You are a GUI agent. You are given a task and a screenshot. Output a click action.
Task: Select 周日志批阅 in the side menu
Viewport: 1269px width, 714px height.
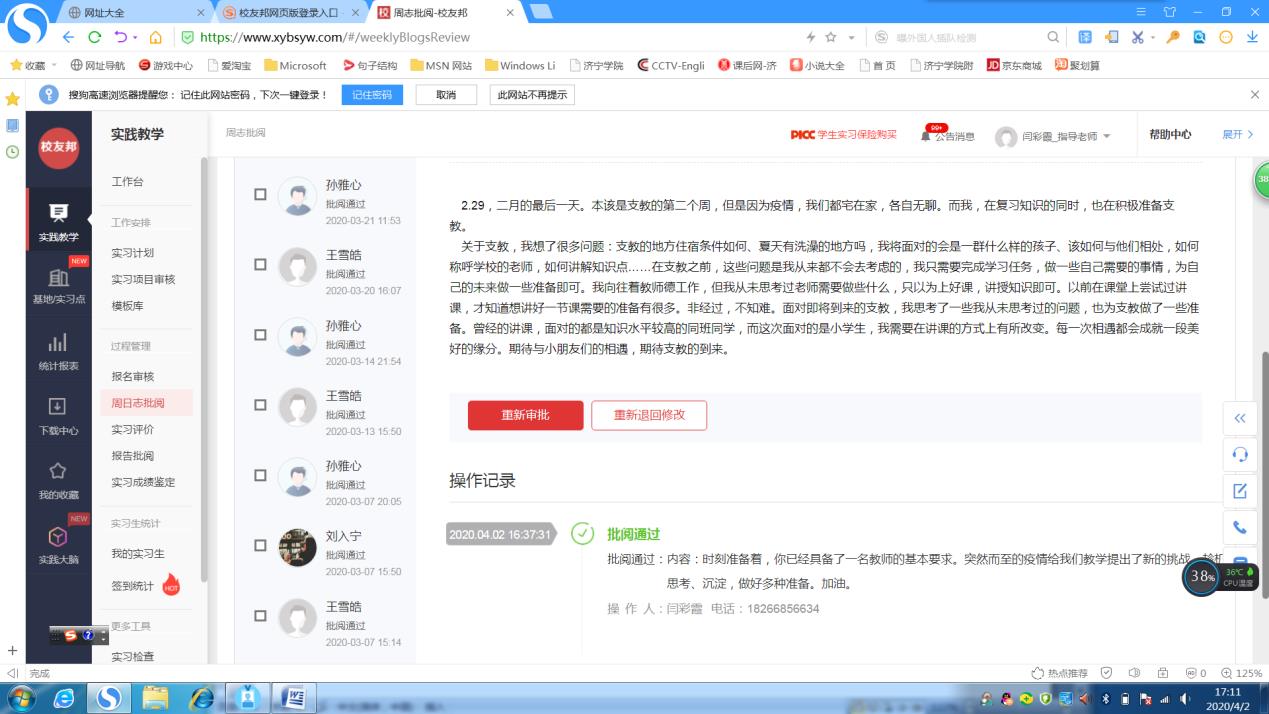pos(138,403)
